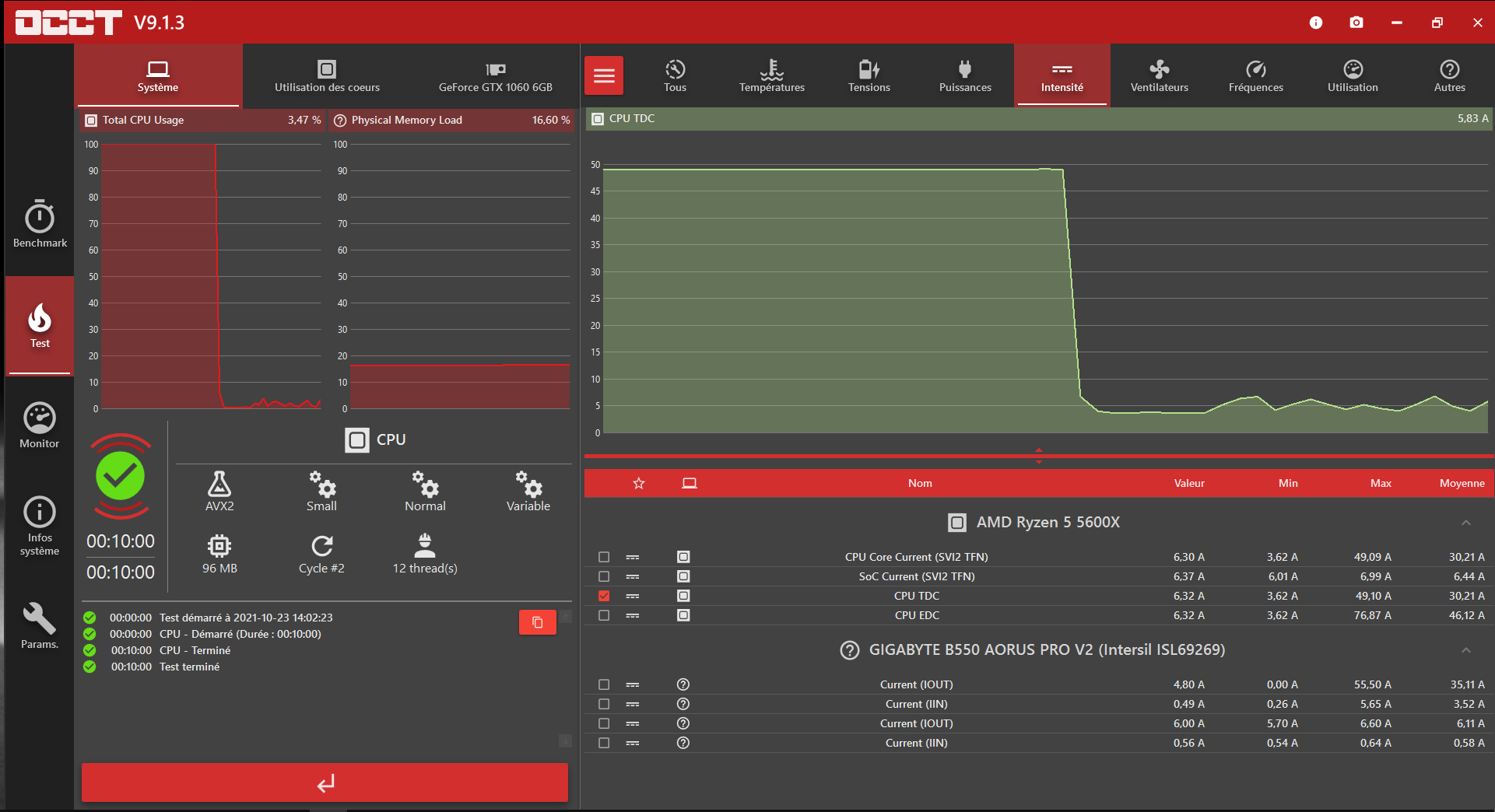
Task: Open the Ventilateurs tab
Action: tap(1160, 75)
